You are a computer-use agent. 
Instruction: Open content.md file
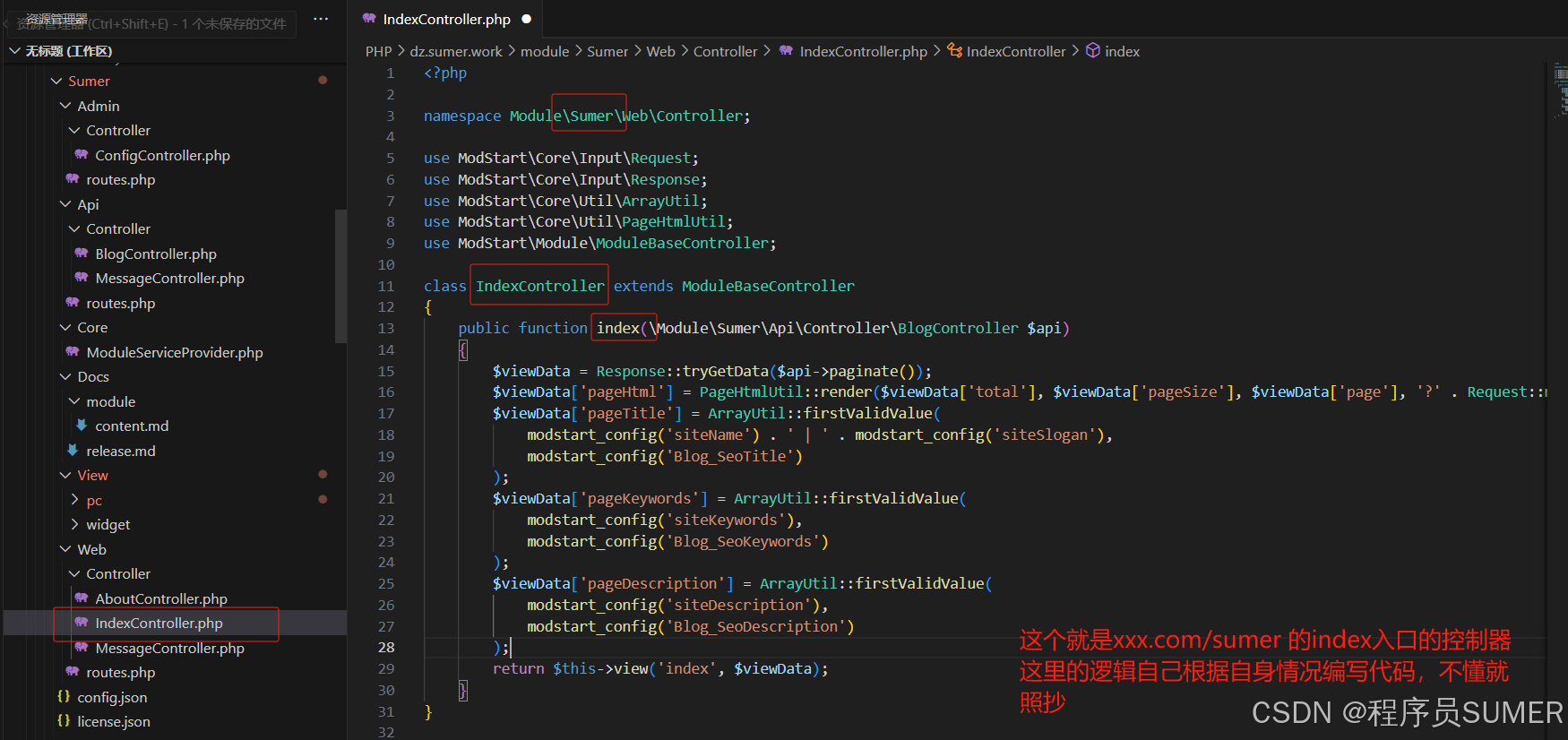point(132,426)
